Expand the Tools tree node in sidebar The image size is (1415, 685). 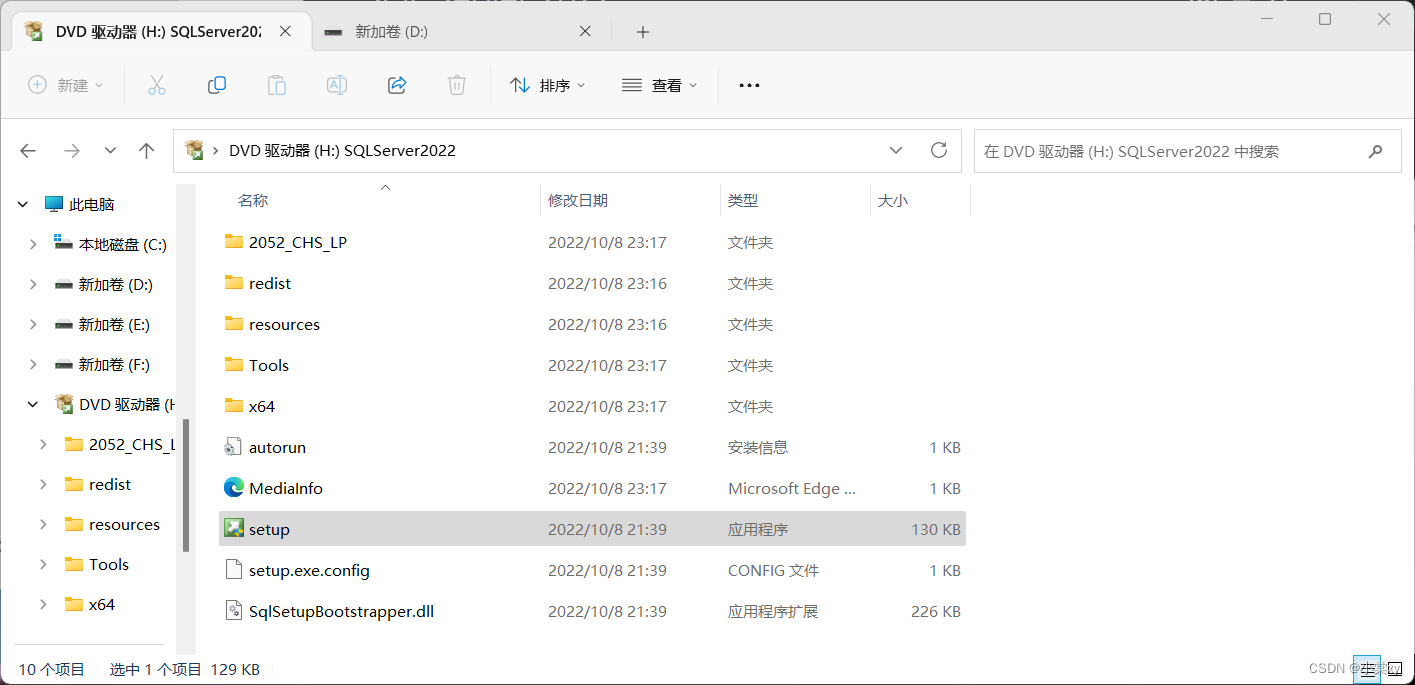43,564
